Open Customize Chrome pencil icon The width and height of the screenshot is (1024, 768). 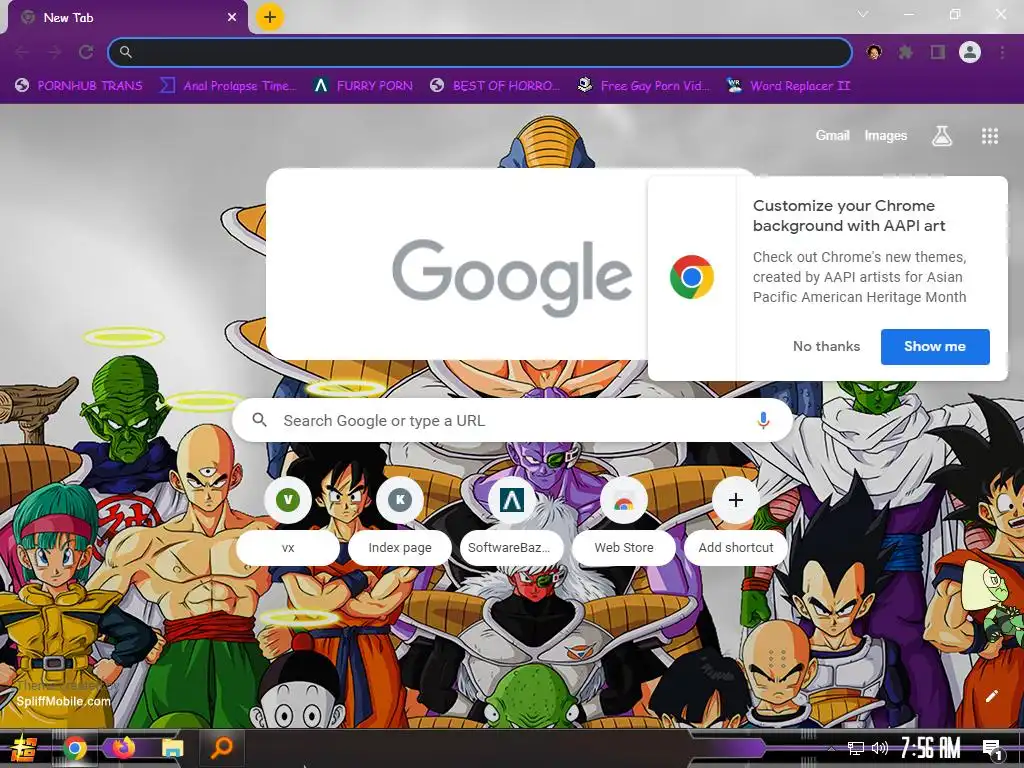(x=991, y=696)
